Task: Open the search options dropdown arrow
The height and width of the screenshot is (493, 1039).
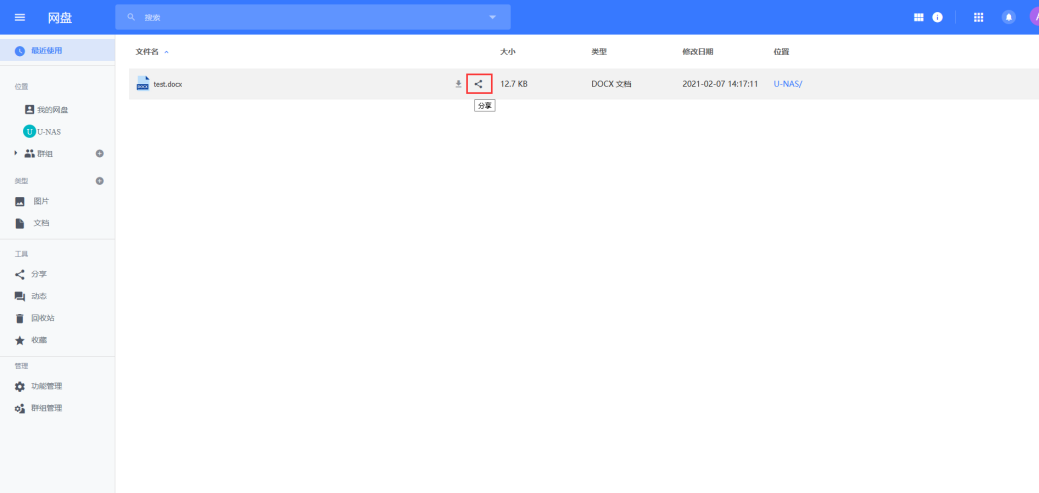Action: click(x=492, y=17)
